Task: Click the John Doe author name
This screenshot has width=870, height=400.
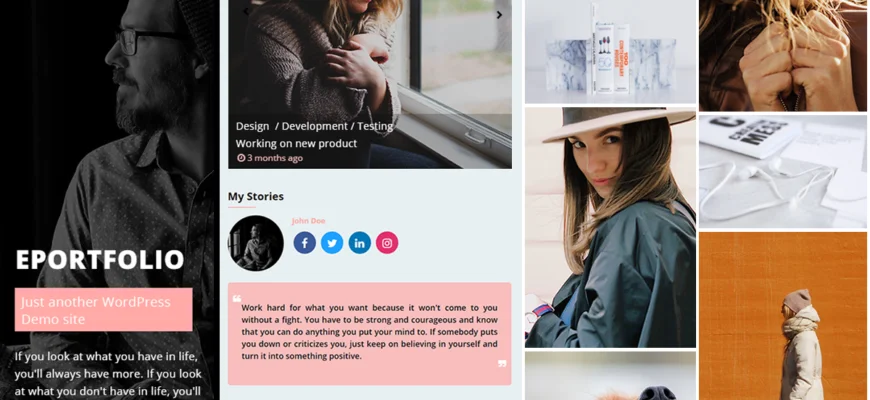Action: coord(308,221)
